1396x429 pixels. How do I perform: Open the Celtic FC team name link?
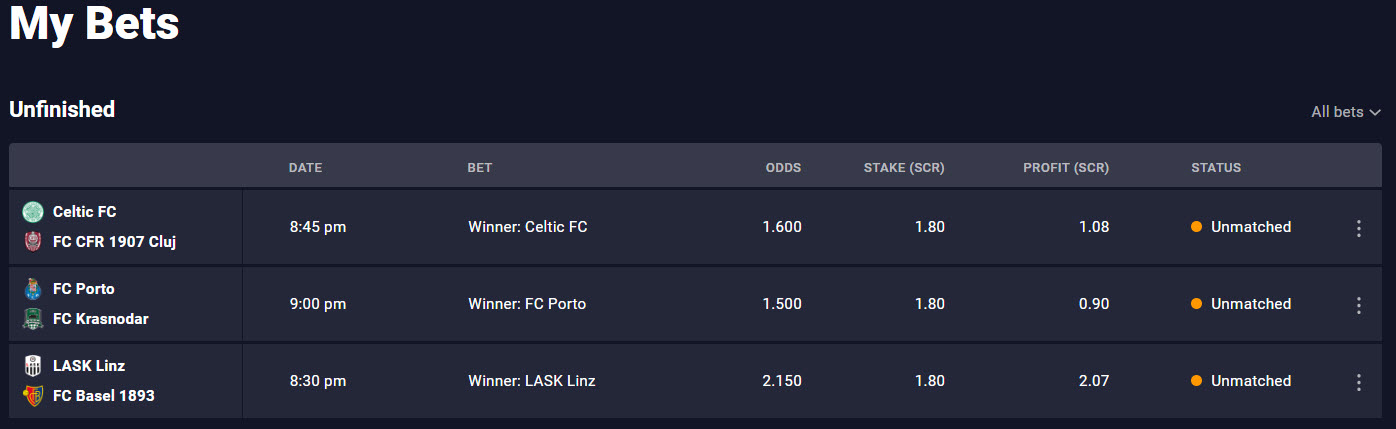[x=85, y=212]
